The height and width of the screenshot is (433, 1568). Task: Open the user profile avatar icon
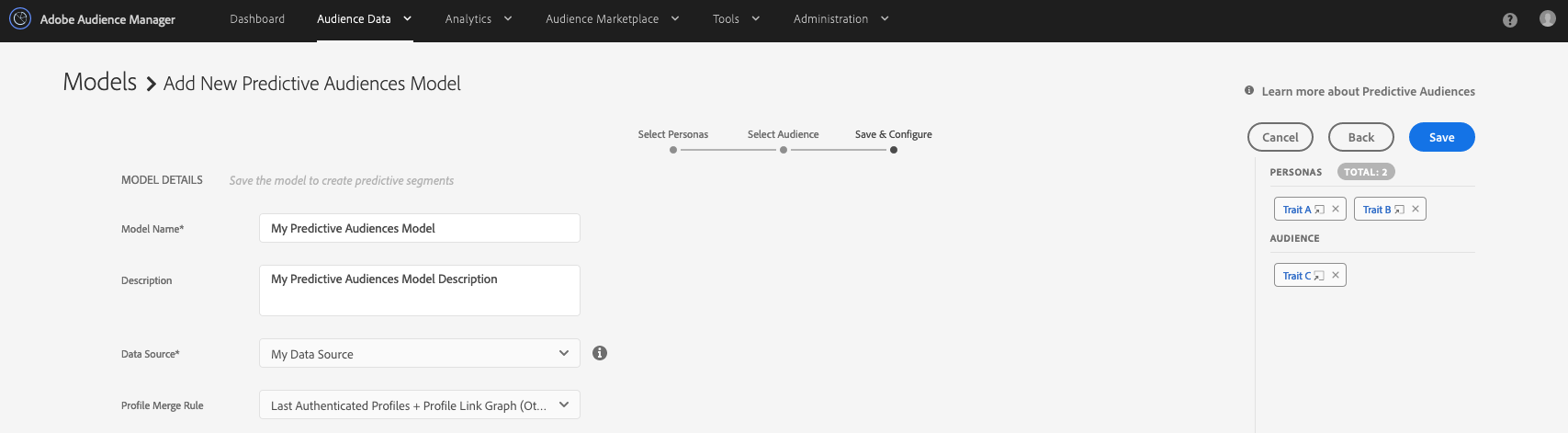(x=1548, y=18)
